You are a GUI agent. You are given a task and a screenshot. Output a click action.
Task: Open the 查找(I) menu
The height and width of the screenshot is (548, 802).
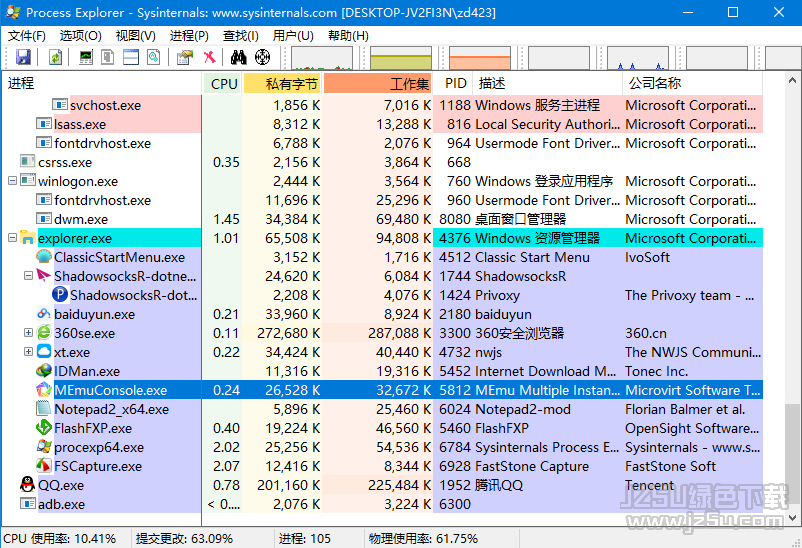240,36
